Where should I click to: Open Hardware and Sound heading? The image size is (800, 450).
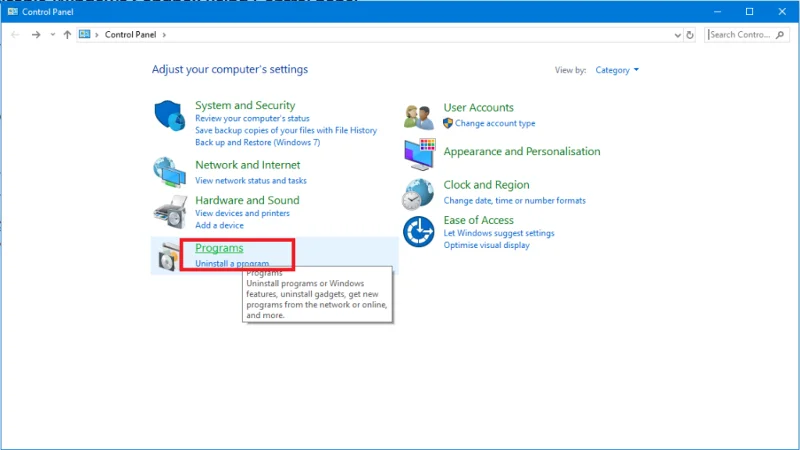(x=247, y=200)
